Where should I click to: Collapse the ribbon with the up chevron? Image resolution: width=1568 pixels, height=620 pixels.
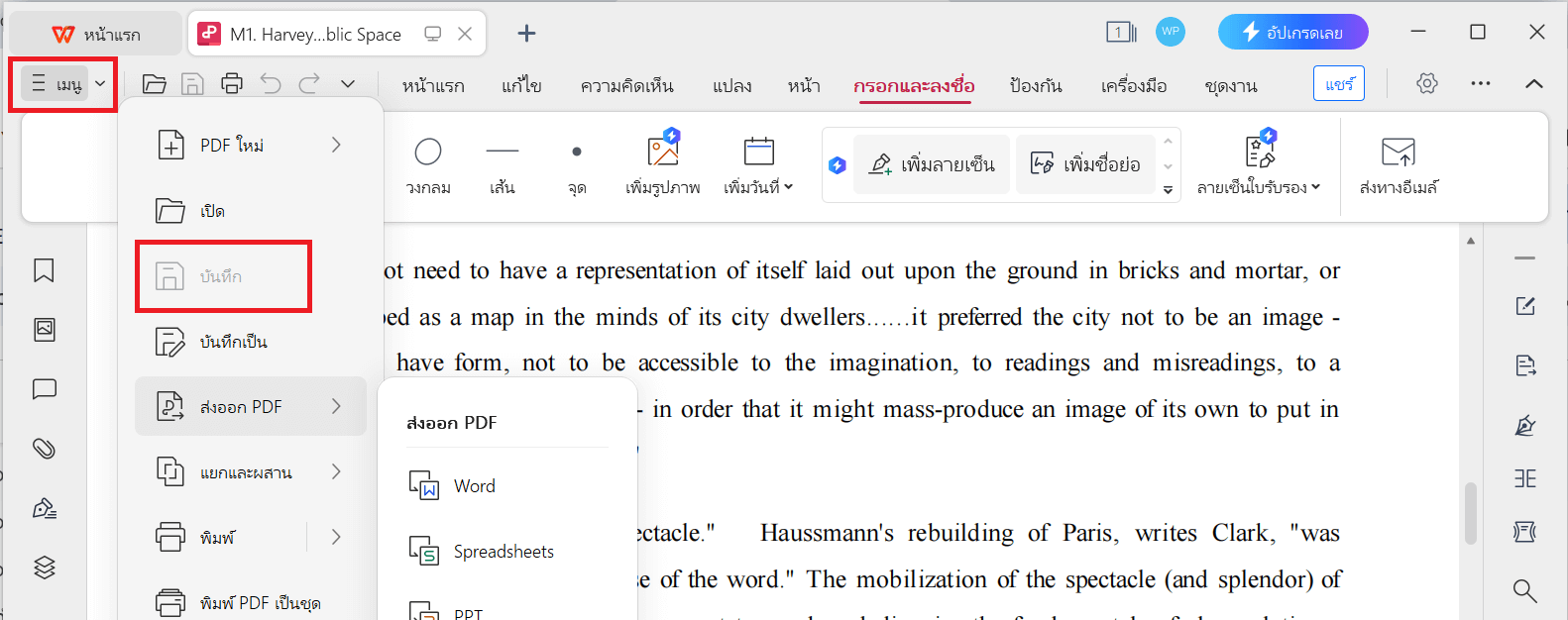click(1534, 83)
